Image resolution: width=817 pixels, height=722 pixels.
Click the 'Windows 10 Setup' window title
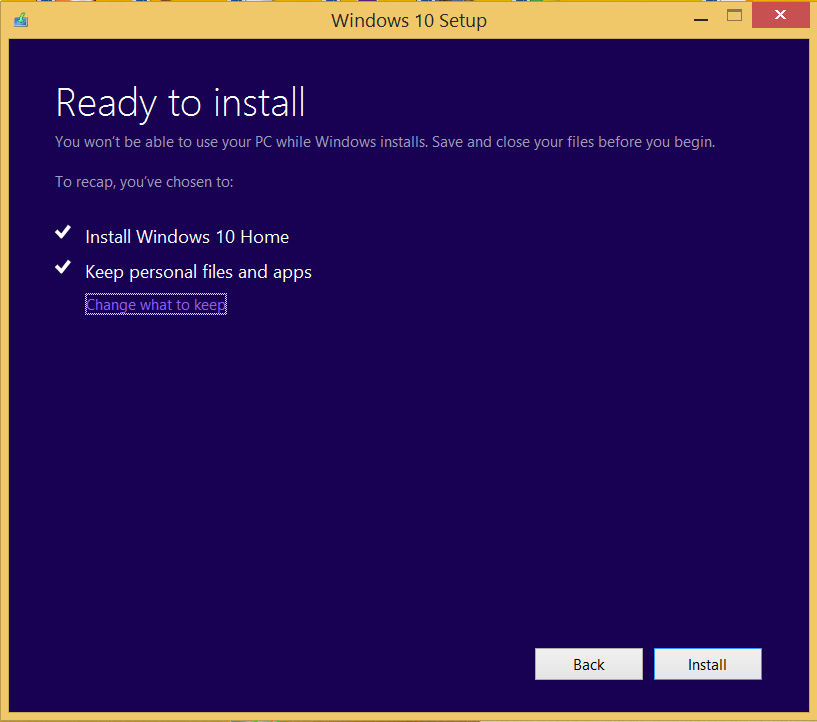(x=409, y=21)
